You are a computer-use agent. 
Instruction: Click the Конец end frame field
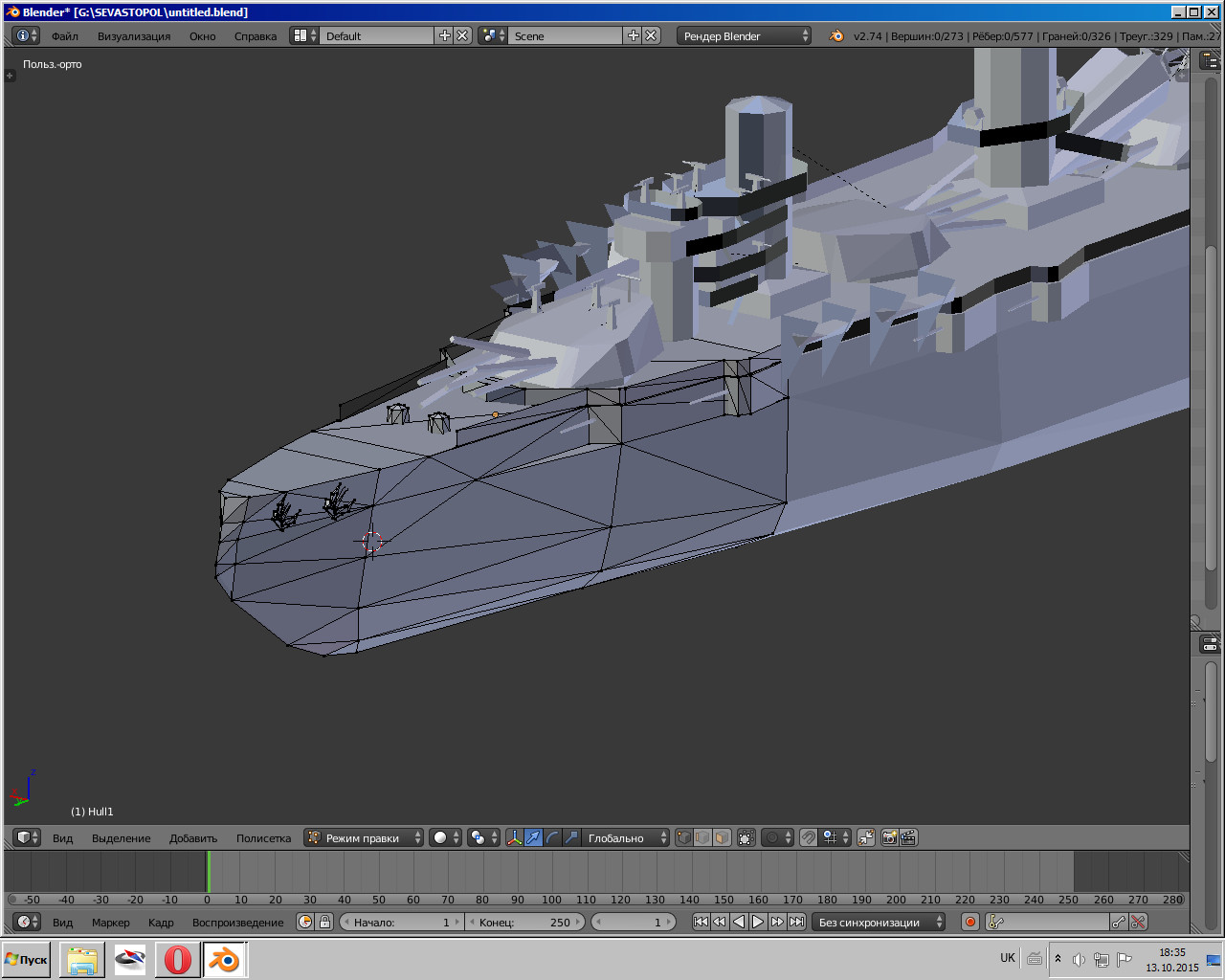coord(524,922)
